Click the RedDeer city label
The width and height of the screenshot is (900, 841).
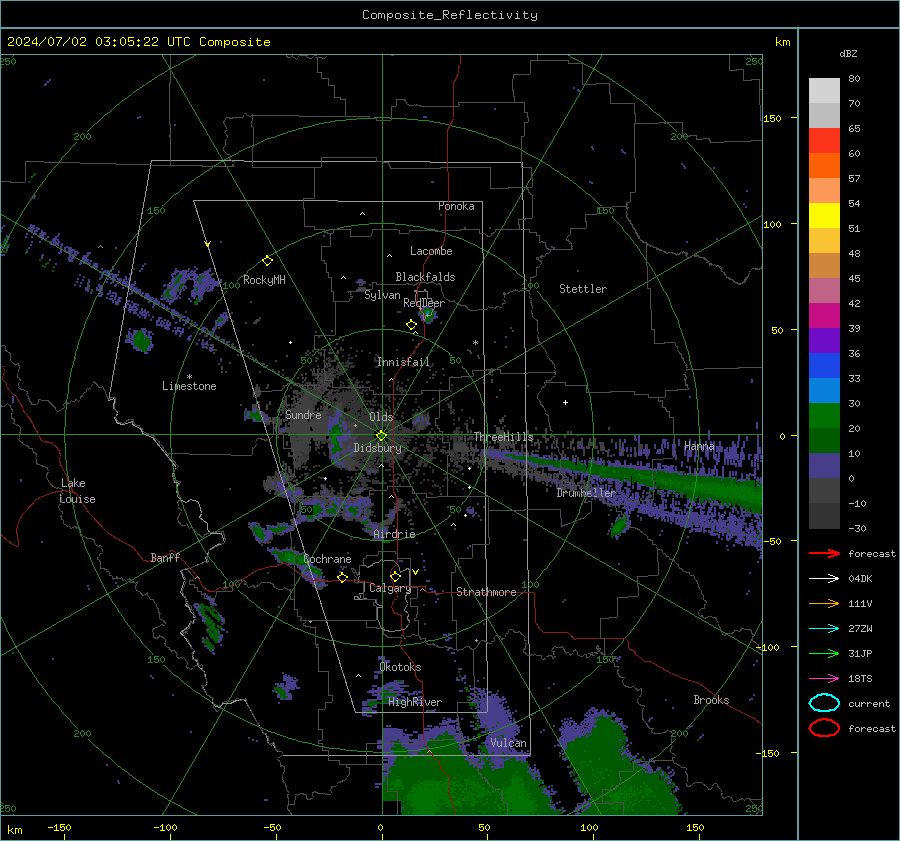(424, 303)
